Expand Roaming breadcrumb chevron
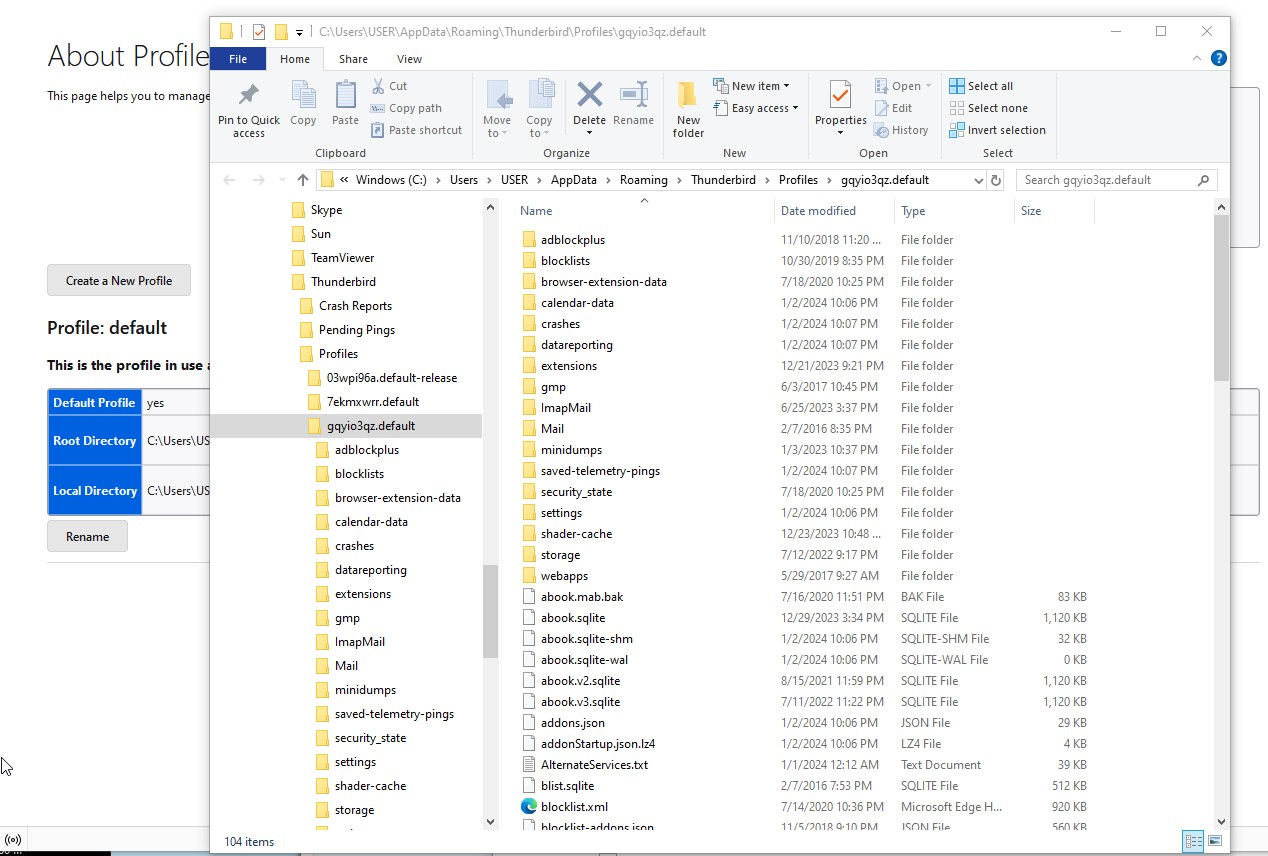1268x856 pixels. click(x=679, y=180)
